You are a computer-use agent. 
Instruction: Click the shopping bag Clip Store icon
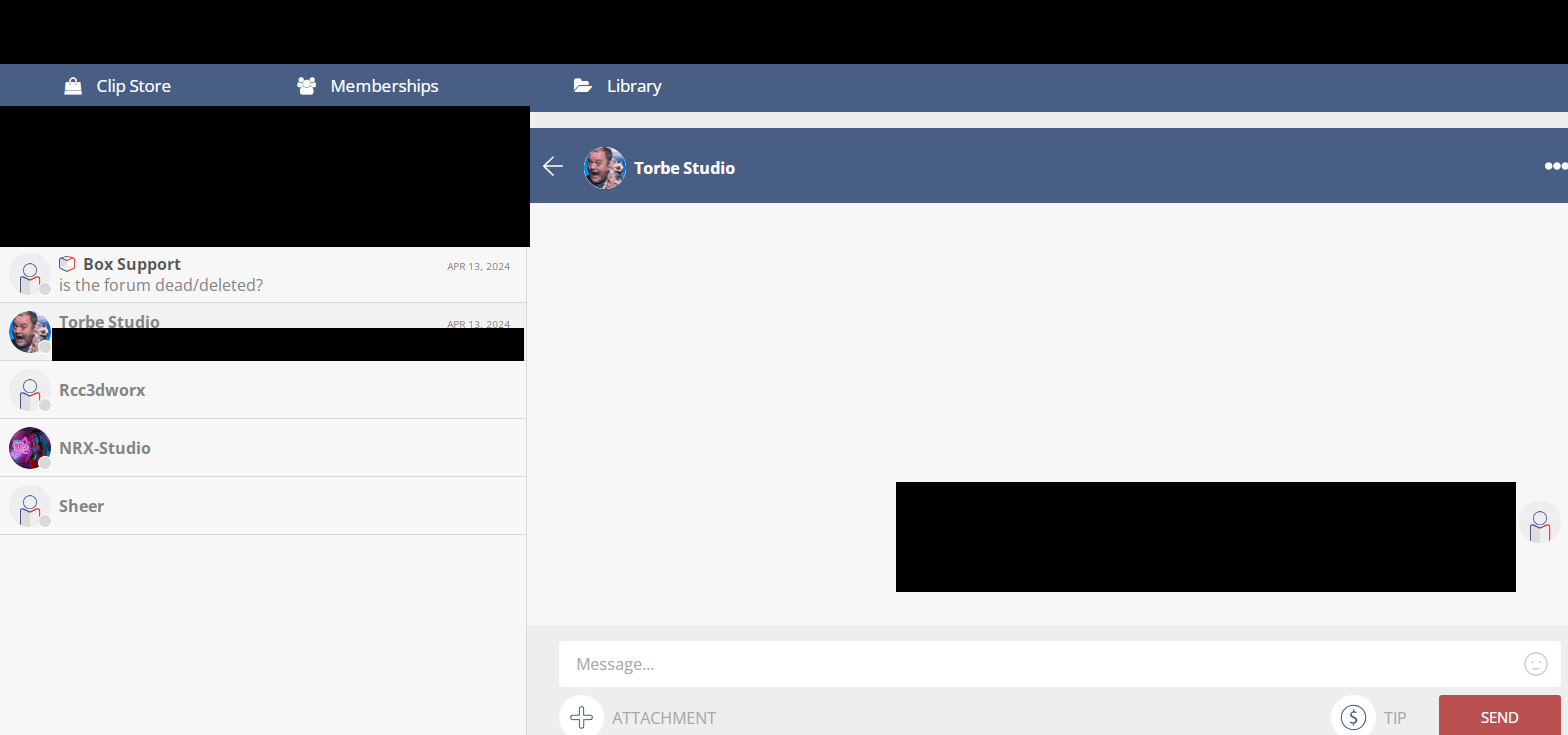pyautogui.click(x=73, y=86)
